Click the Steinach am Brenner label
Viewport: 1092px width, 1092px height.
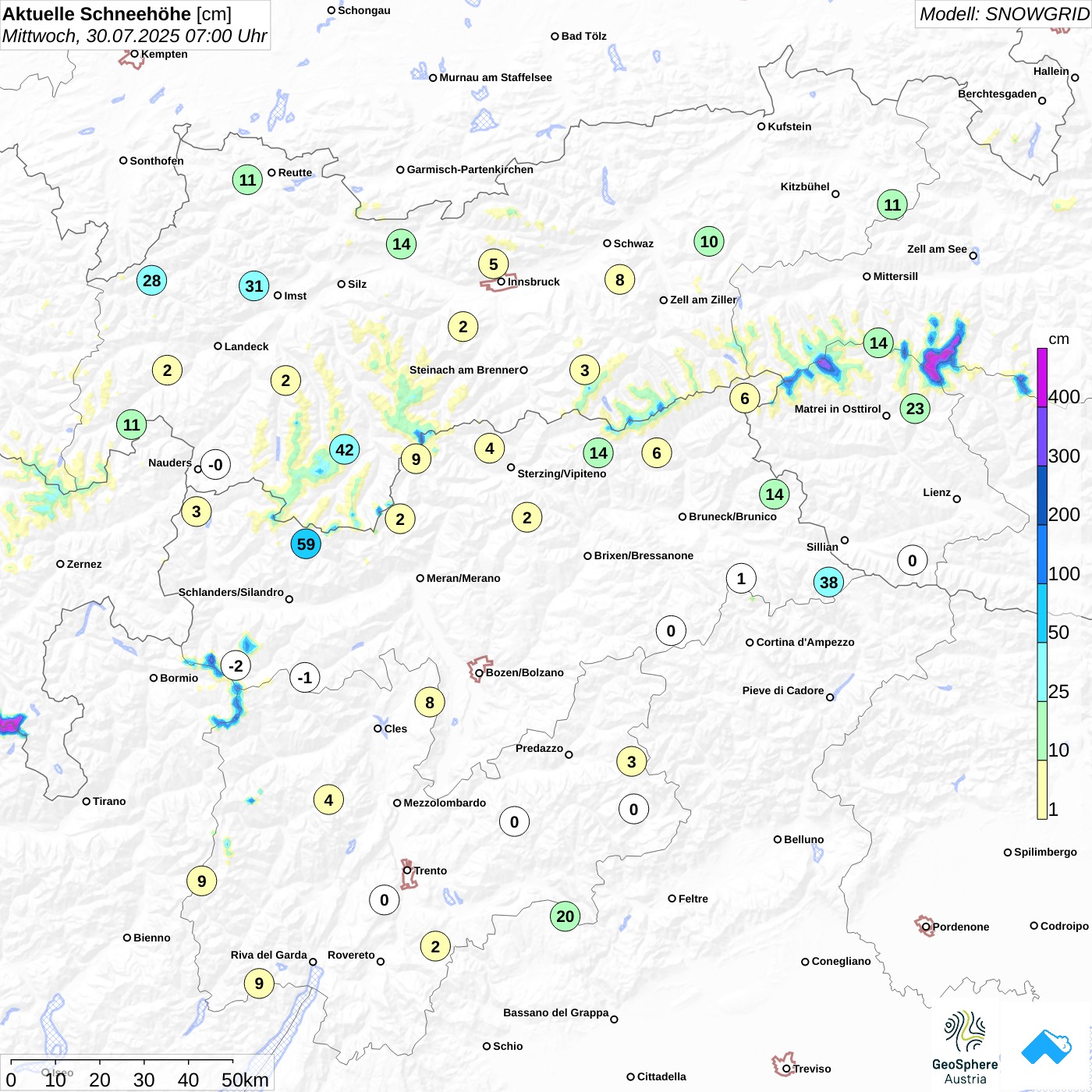click(464, 370)
